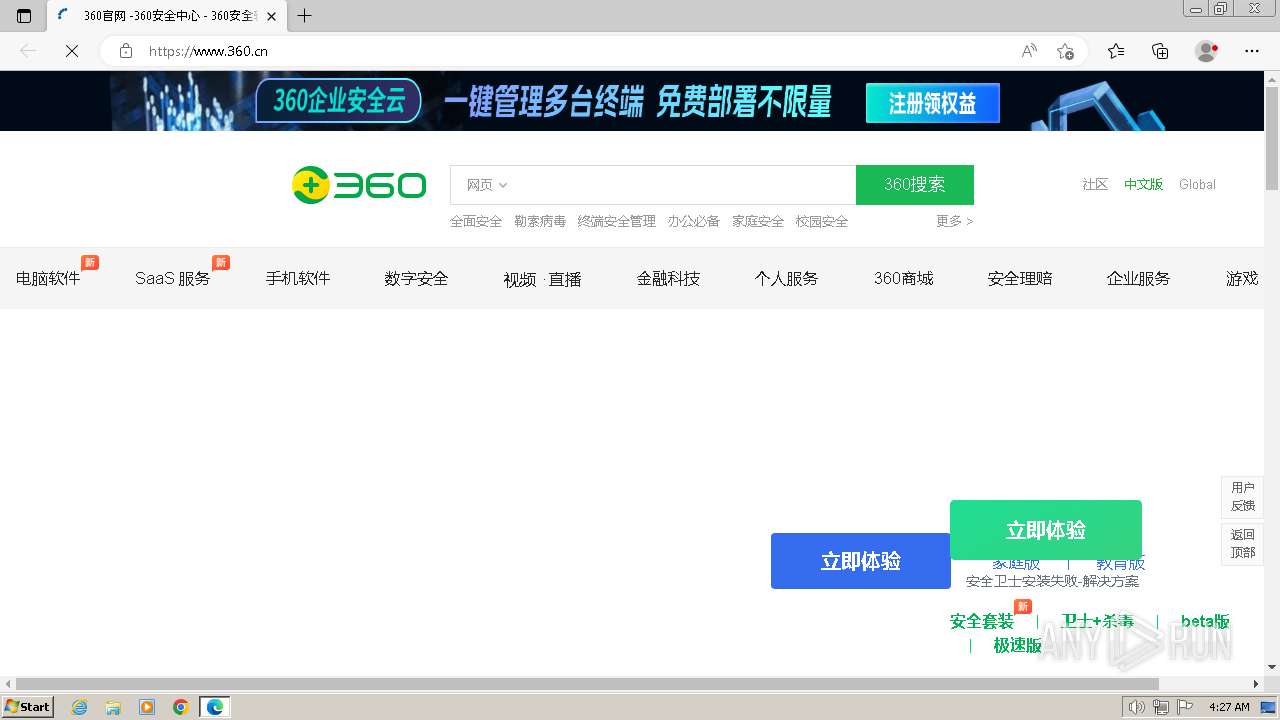Image resolution: width=1280 pixels, height=720 pixels.
Task: Open Settings and more menu
Action: pos(1252,51)
